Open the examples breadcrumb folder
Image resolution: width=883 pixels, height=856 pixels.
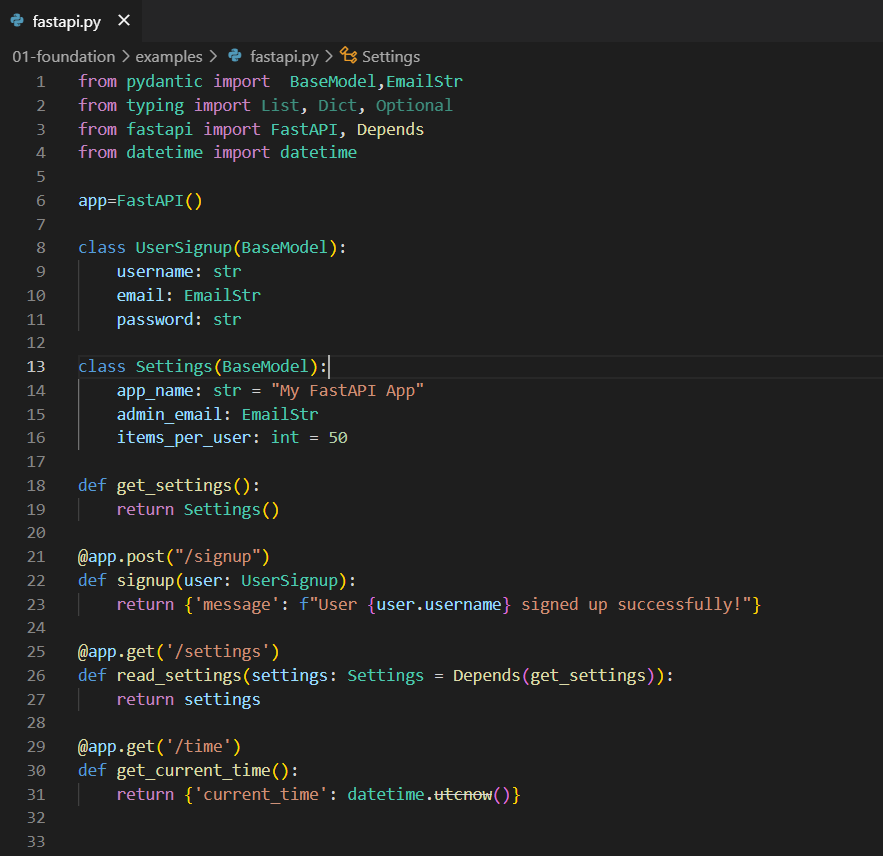(169, 57)
